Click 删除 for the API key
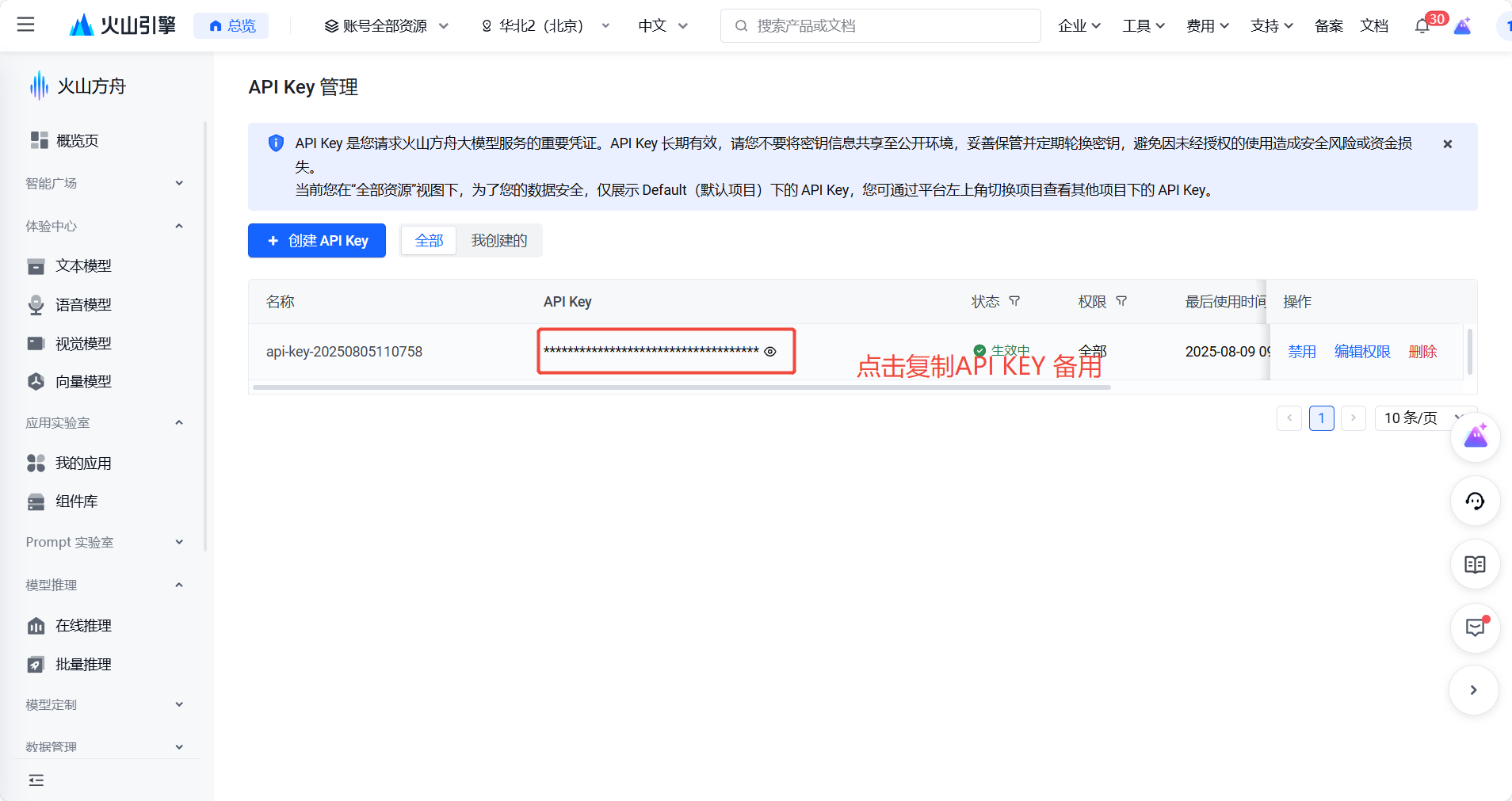Screen dimensions: 1512x801 [1422, 352]
